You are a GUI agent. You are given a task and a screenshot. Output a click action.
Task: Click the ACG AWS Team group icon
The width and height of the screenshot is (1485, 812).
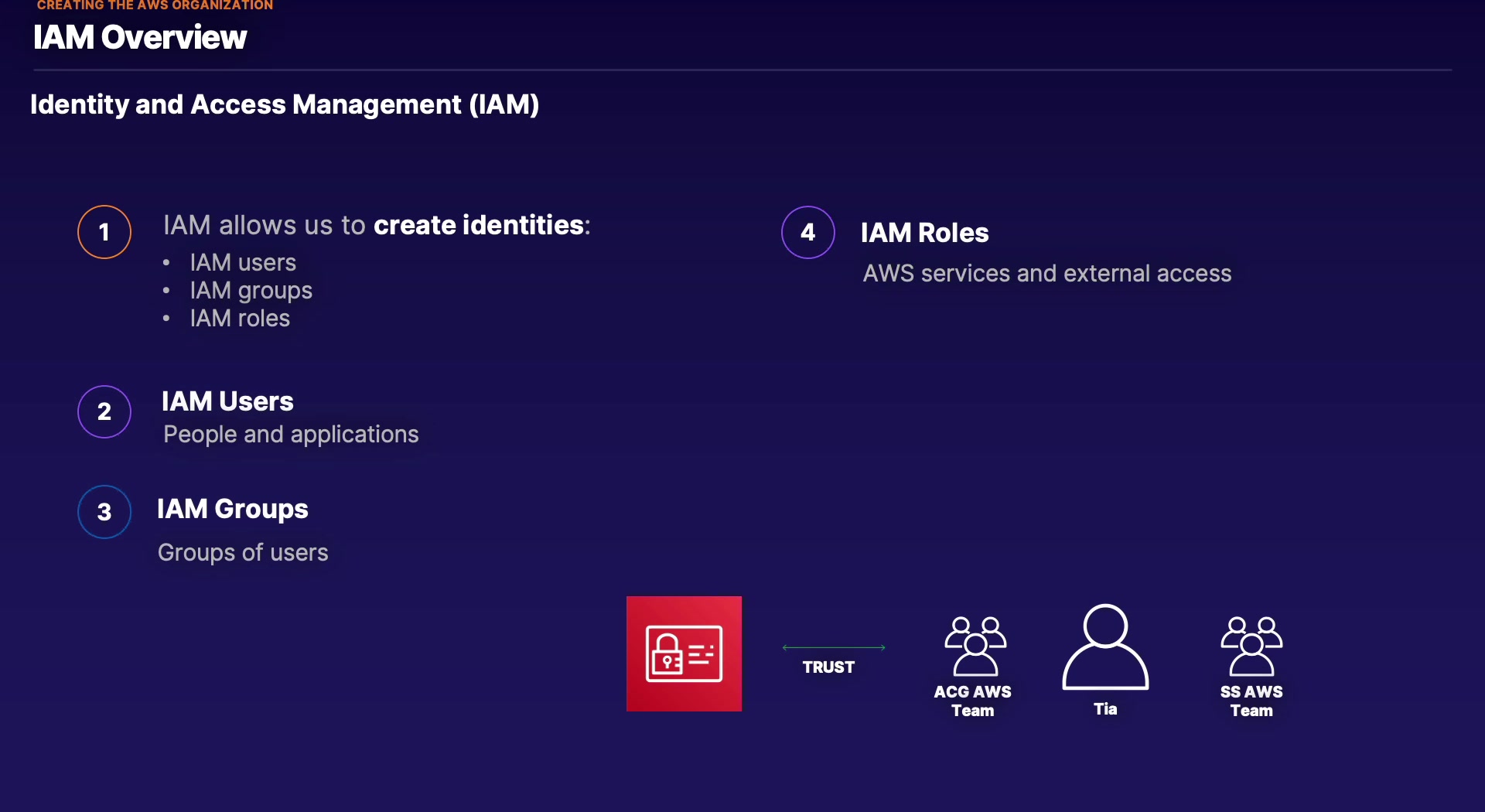975,647
